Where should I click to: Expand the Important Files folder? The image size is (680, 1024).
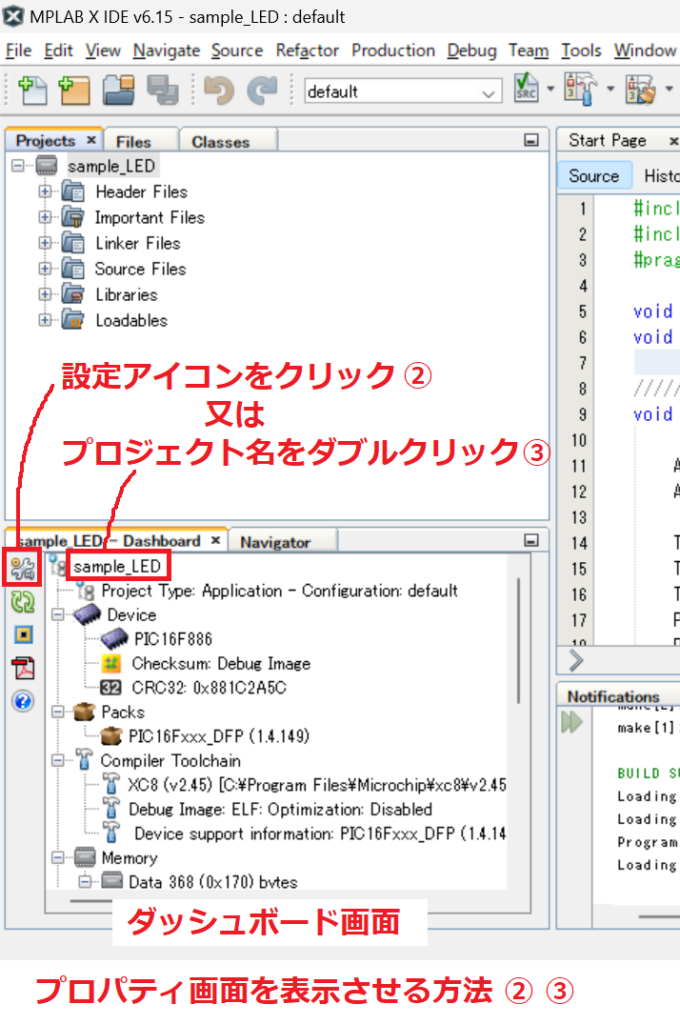44,217
